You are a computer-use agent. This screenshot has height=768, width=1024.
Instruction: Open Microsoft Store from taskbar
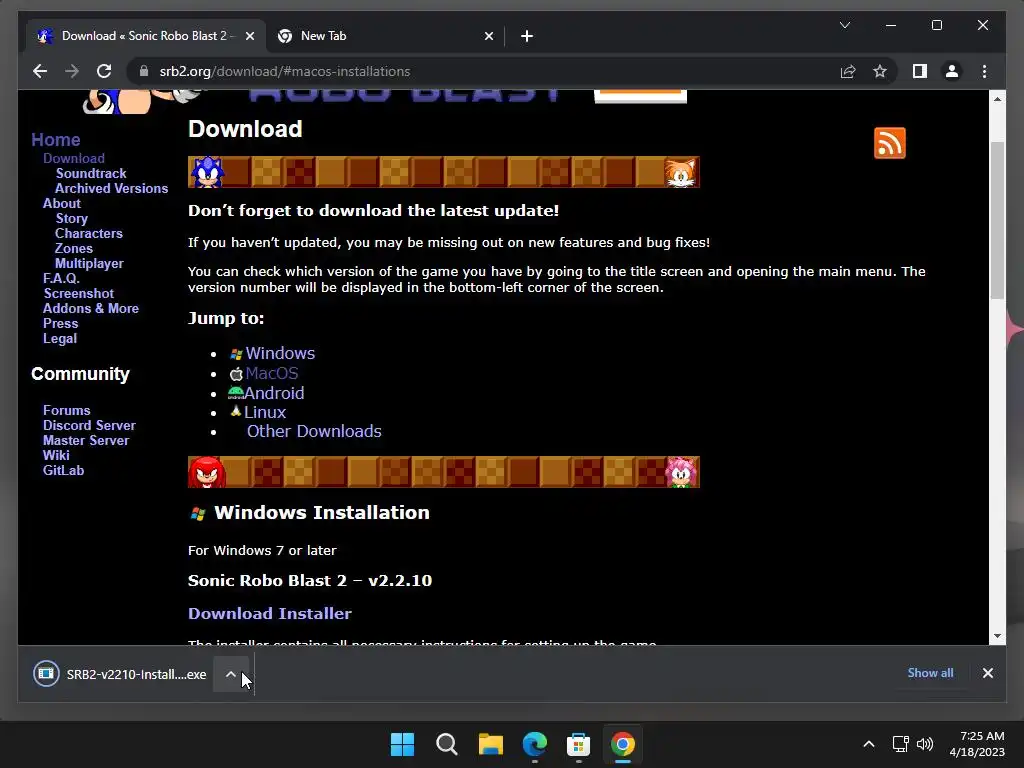coord(579,744)
